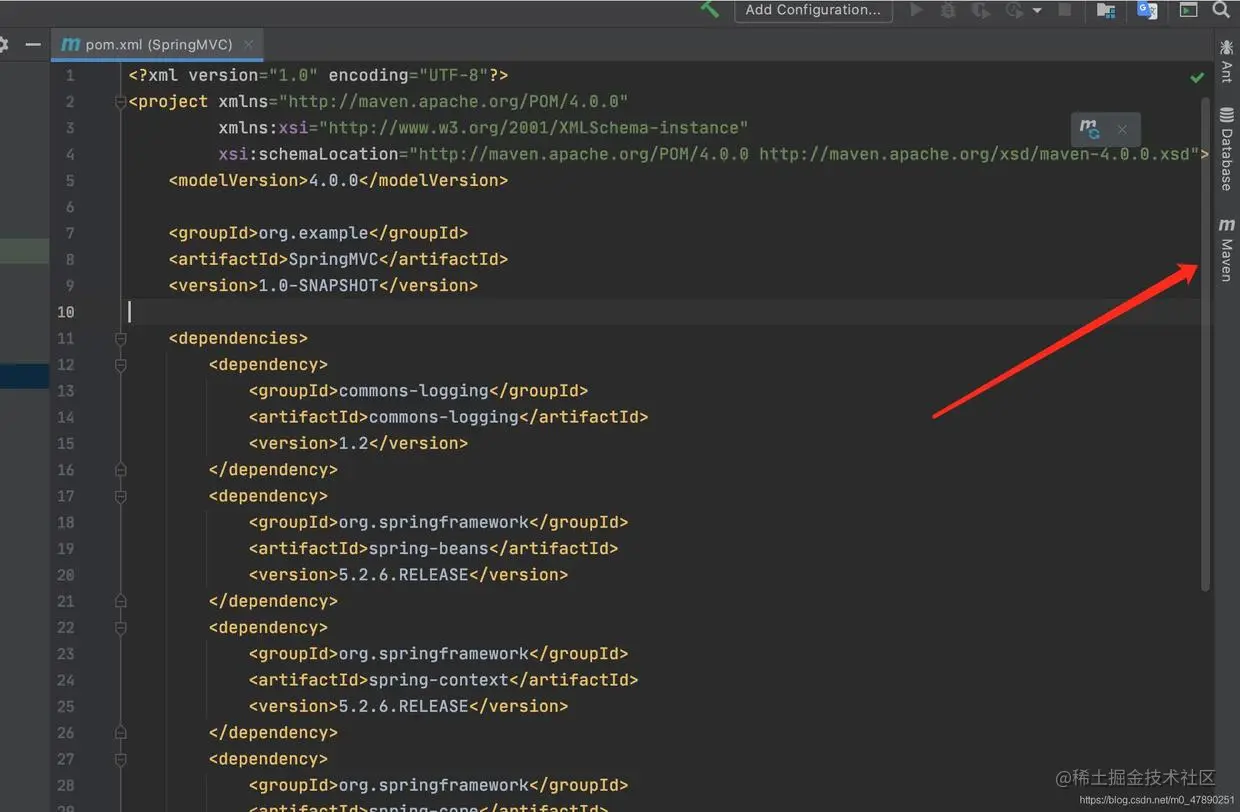Open the Database tool window tab

coord(1227,148)
